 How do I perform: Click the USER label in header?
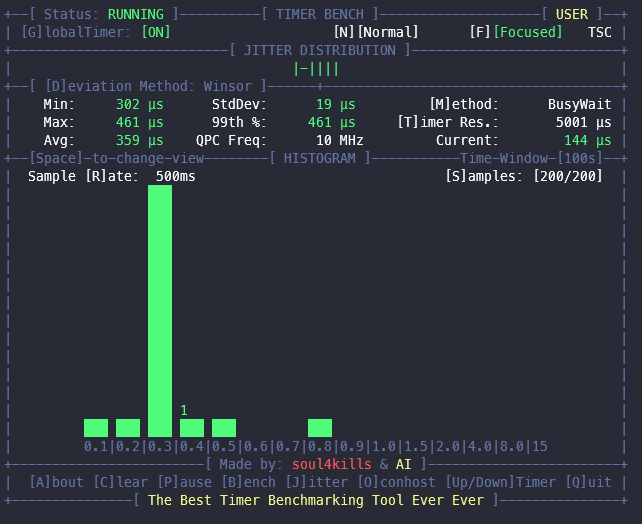click(572, 14)
